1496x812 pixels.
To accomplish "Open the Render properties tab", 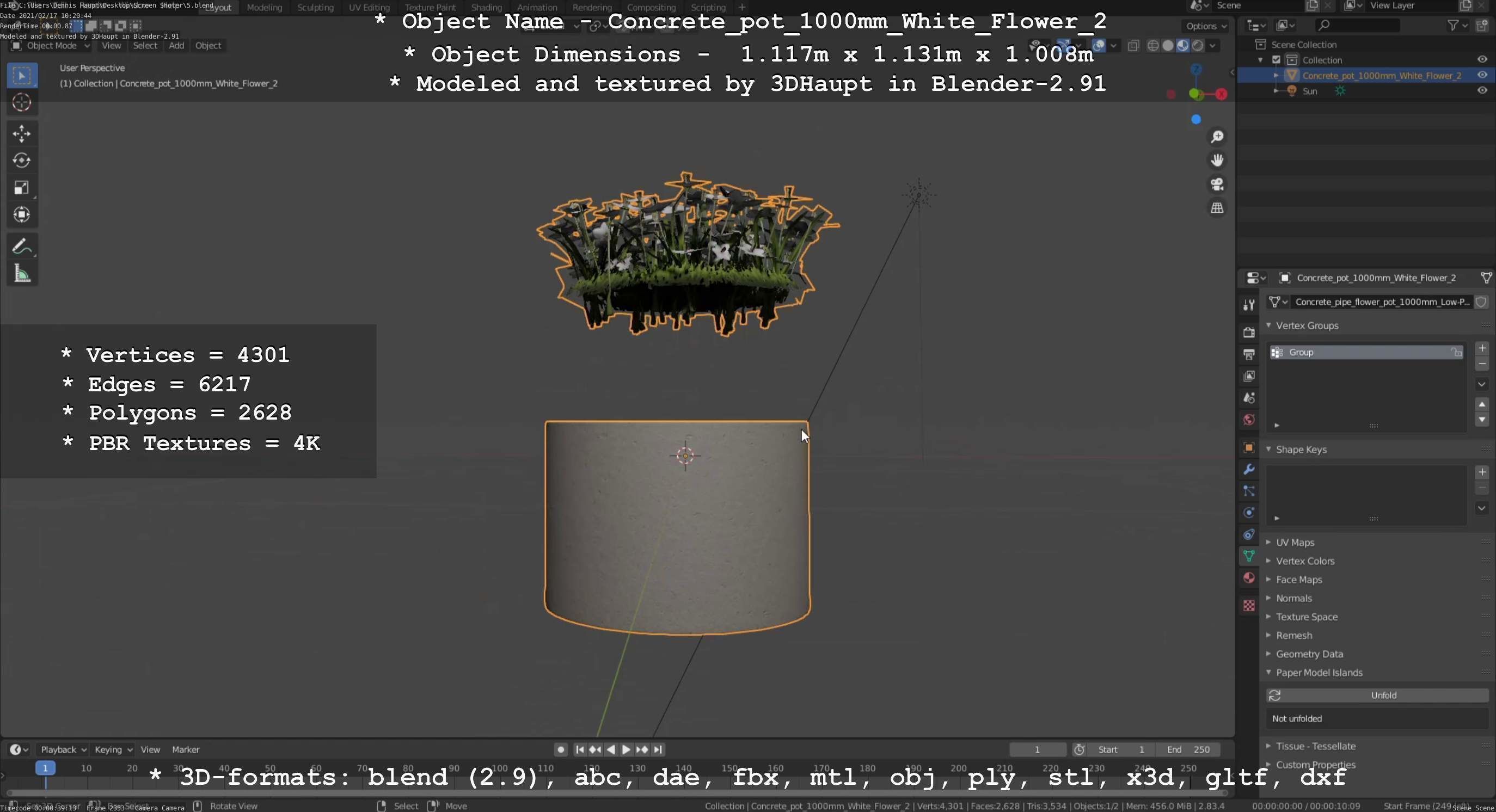I will pyautogui.click(x=1249, y=332).
